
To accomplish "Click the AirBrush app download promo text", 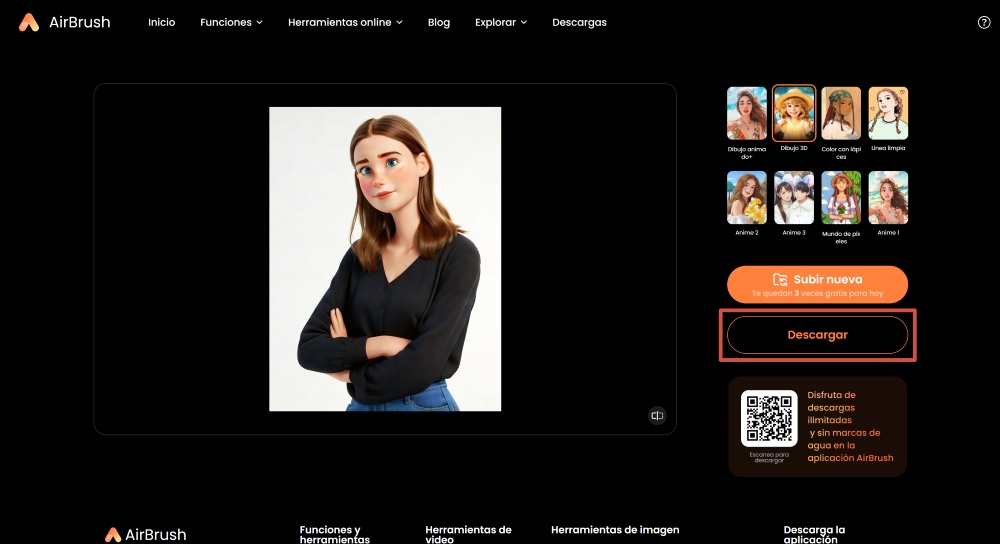I will coord(850,426).
